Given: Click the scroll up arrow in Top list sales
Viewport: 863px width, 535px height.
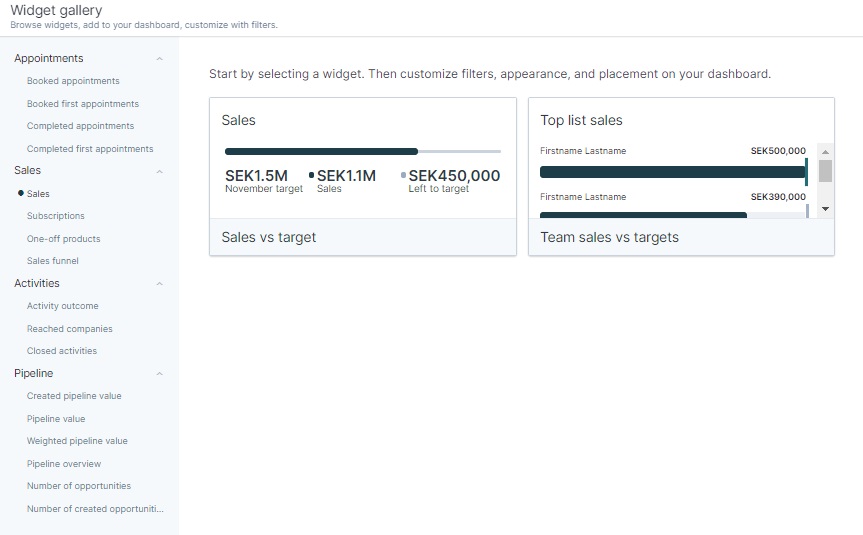Looking at the screenshot, I should click(825, 152).
